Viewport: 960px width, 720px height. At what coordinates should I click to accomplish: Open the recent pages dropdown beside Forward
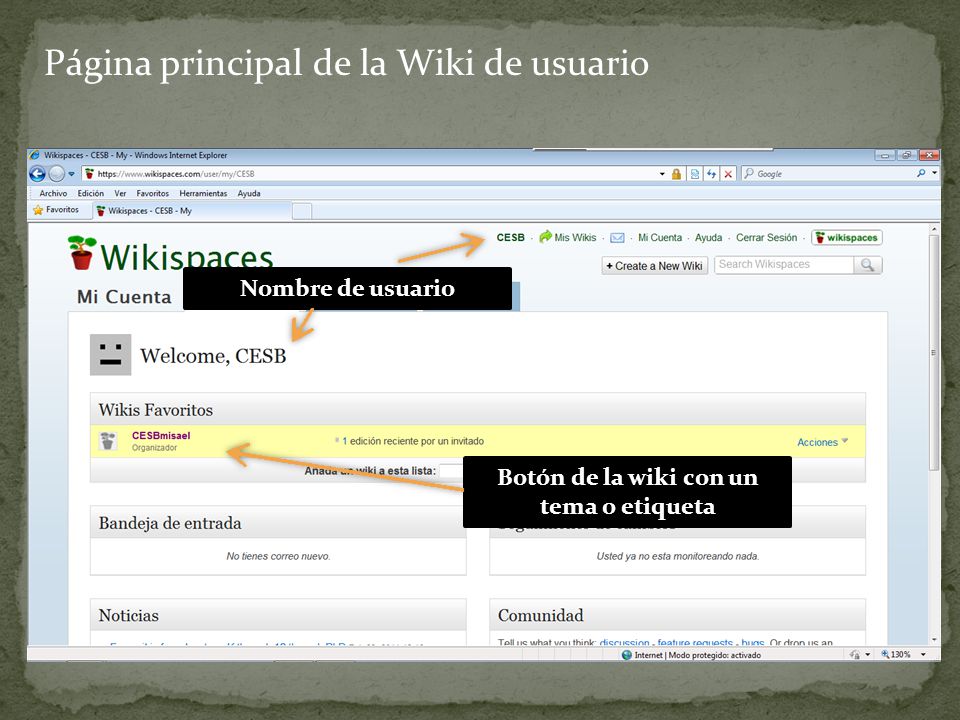71,174
